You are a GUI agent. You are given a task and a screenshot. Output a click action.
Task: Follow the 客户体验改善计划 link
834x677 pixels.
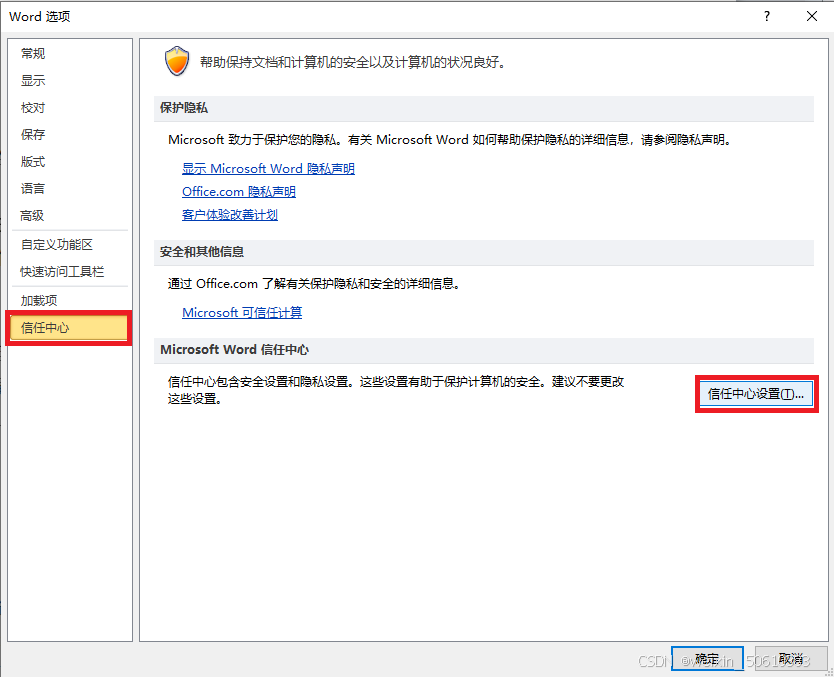tap(230, 215)
